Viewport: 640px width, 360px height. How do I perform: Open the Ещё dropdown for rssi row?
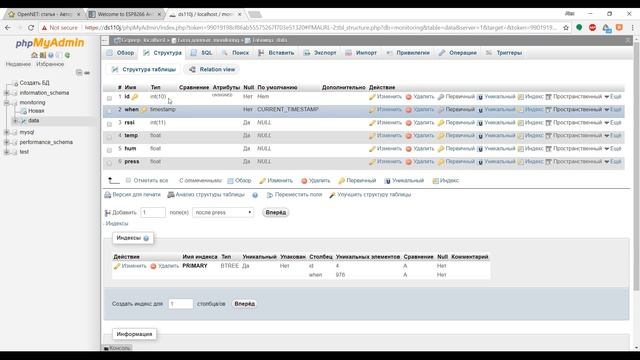[613, 123]
